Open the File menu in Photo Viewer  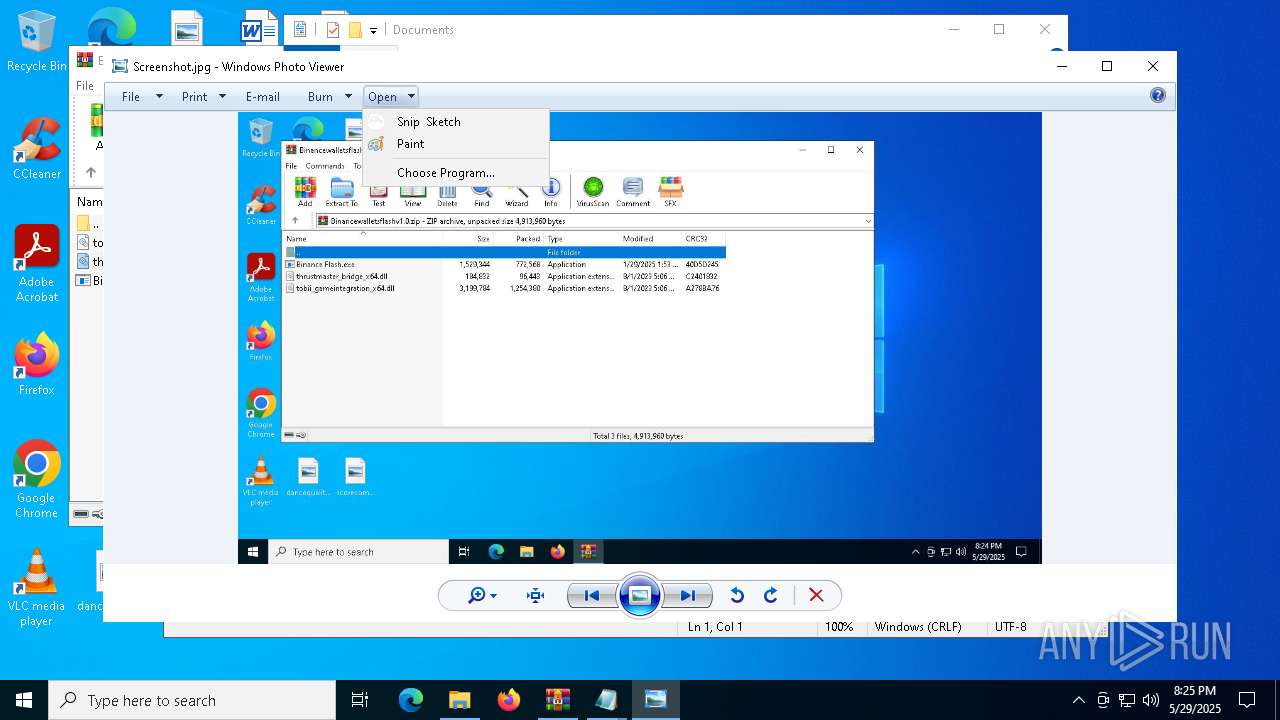[131, 97]
